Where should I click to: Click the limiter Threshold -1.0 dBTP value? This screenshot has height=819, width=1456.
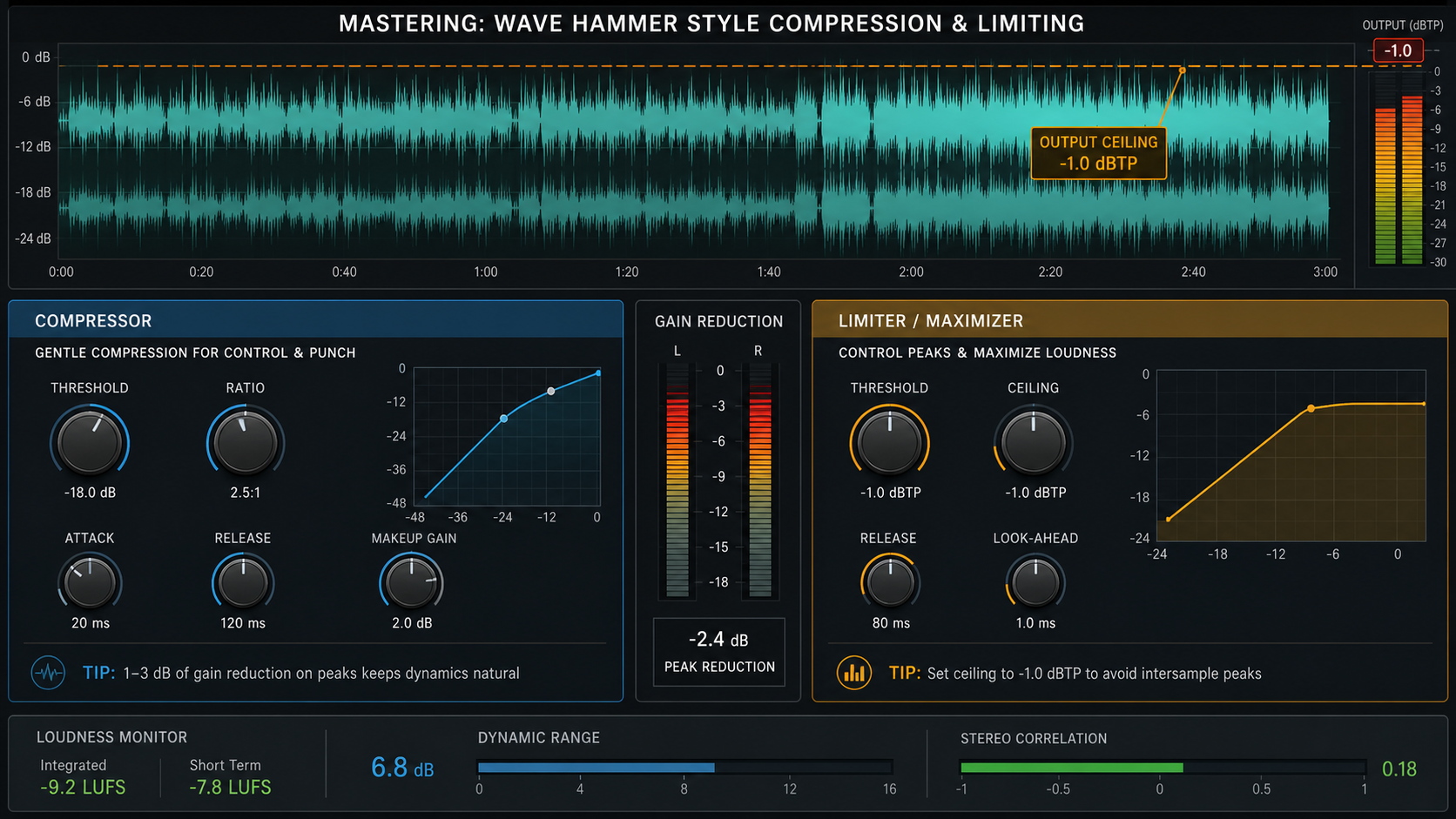[890, 493]
